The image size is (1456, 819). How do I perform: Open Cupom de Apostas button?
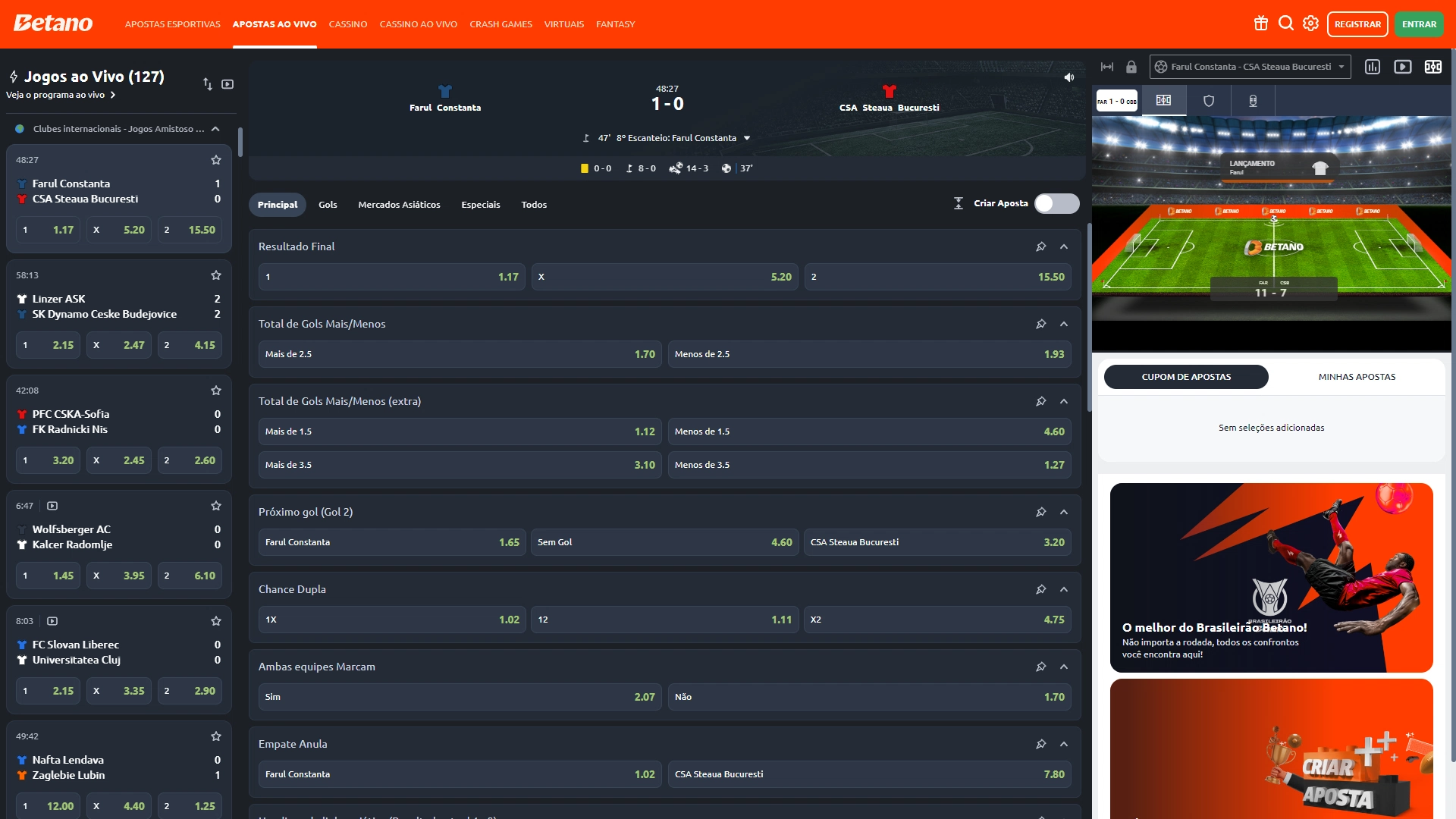click(1186, 377)
